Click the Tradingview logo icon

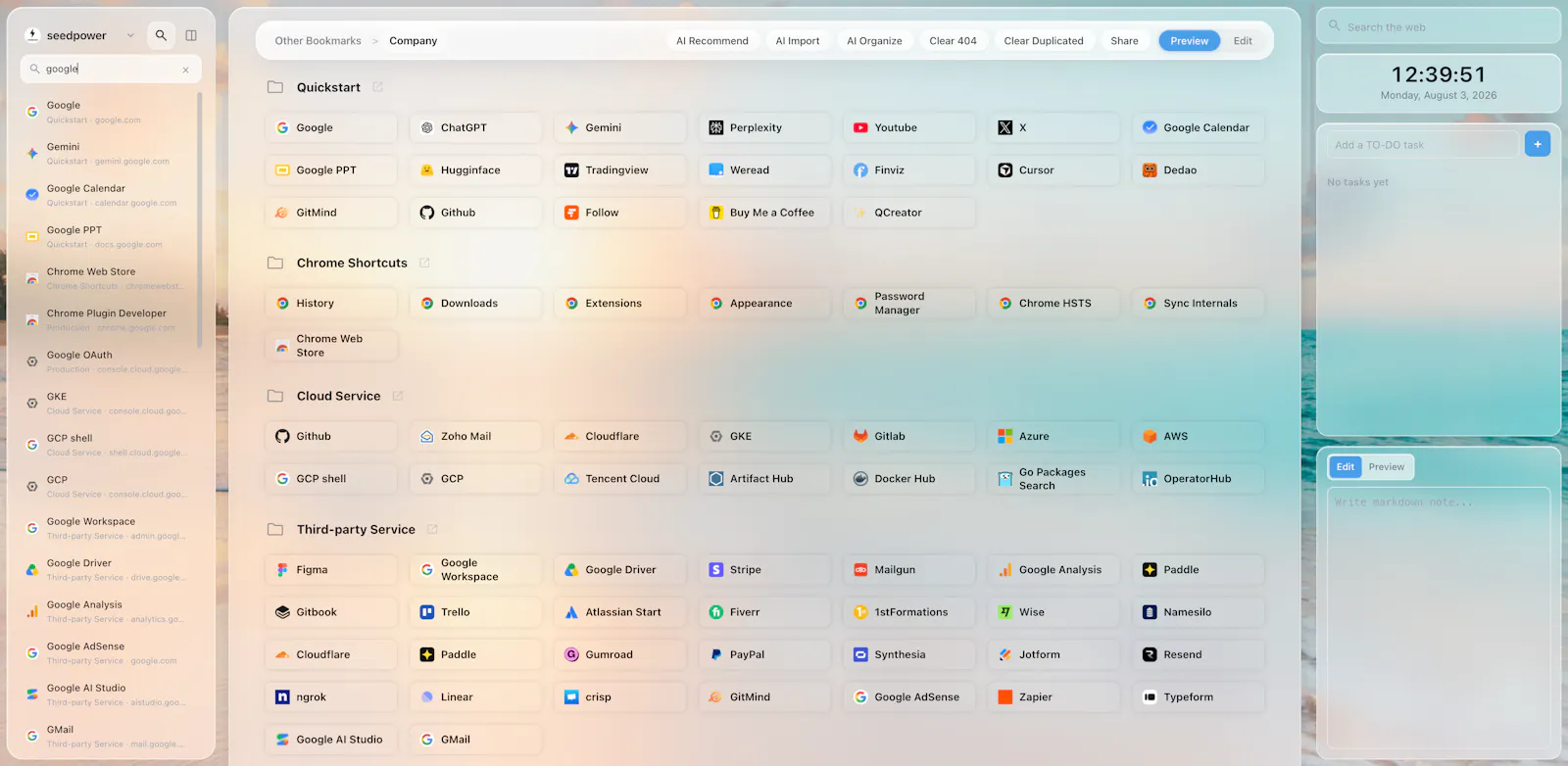click(x=571, y=170)
